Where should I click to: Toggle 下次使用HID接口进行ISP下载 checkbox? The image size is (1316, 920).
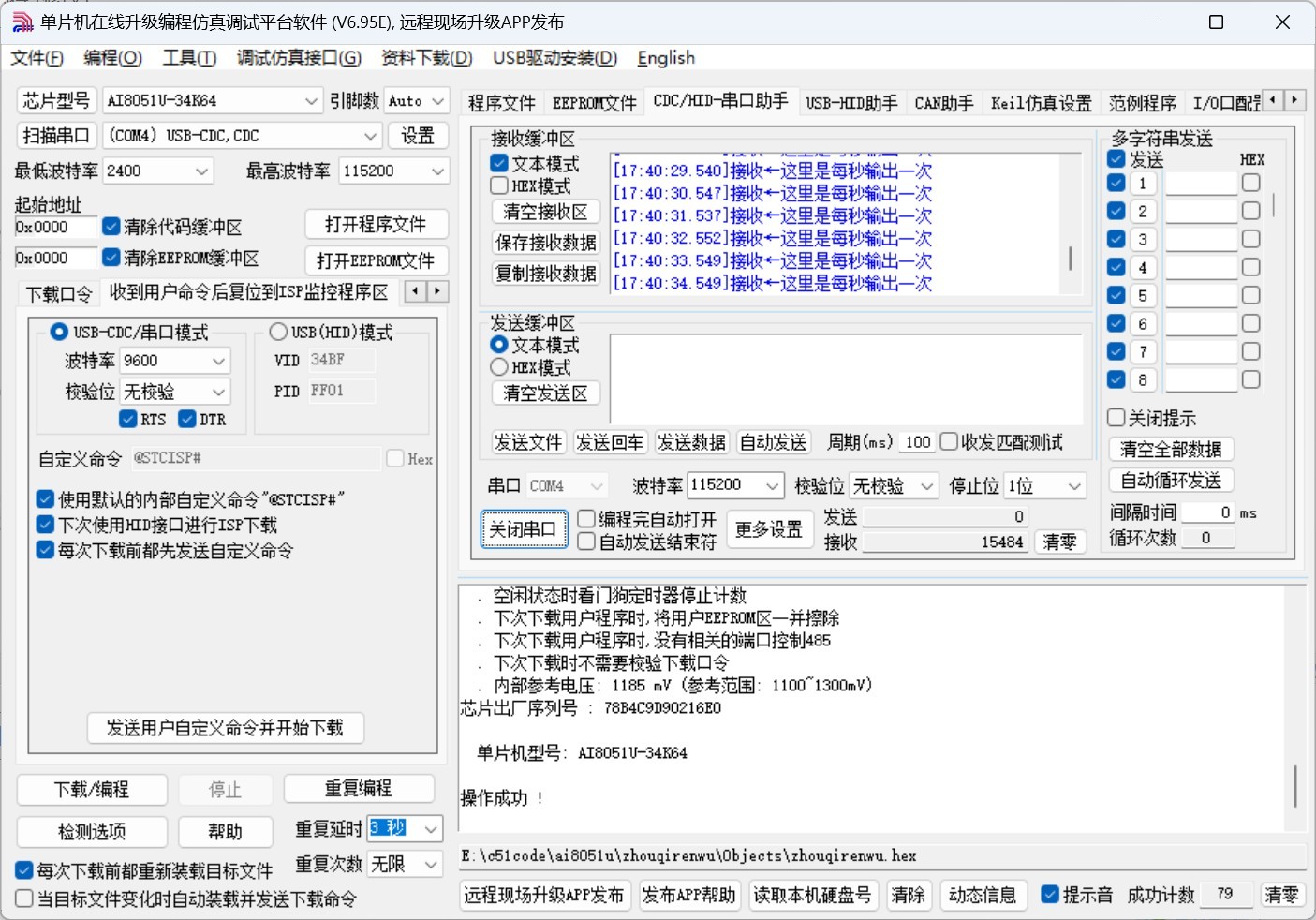click(45, 525)
